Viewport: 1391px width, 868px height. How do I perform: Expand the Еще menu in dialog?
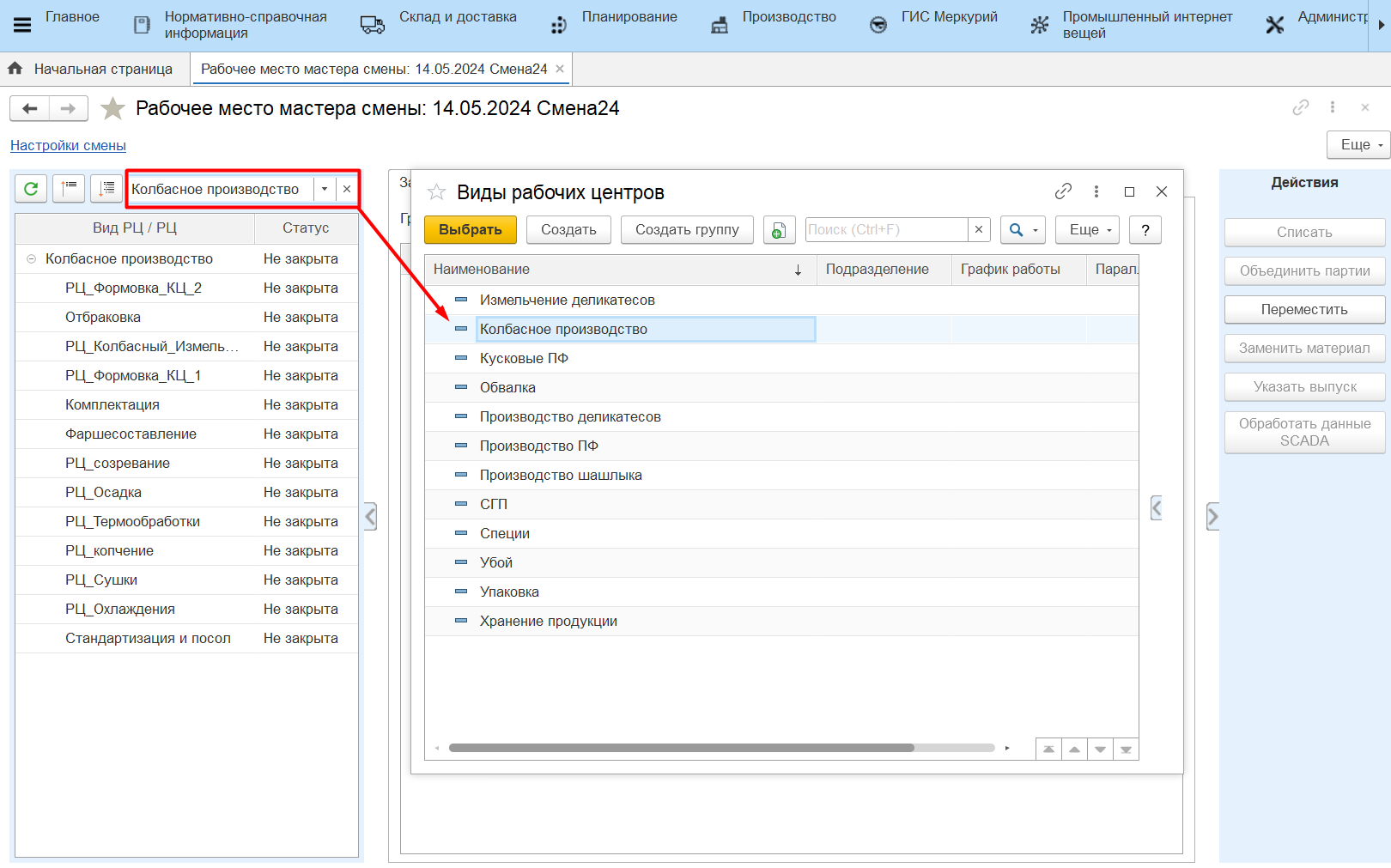click(x=1087, y=230)
